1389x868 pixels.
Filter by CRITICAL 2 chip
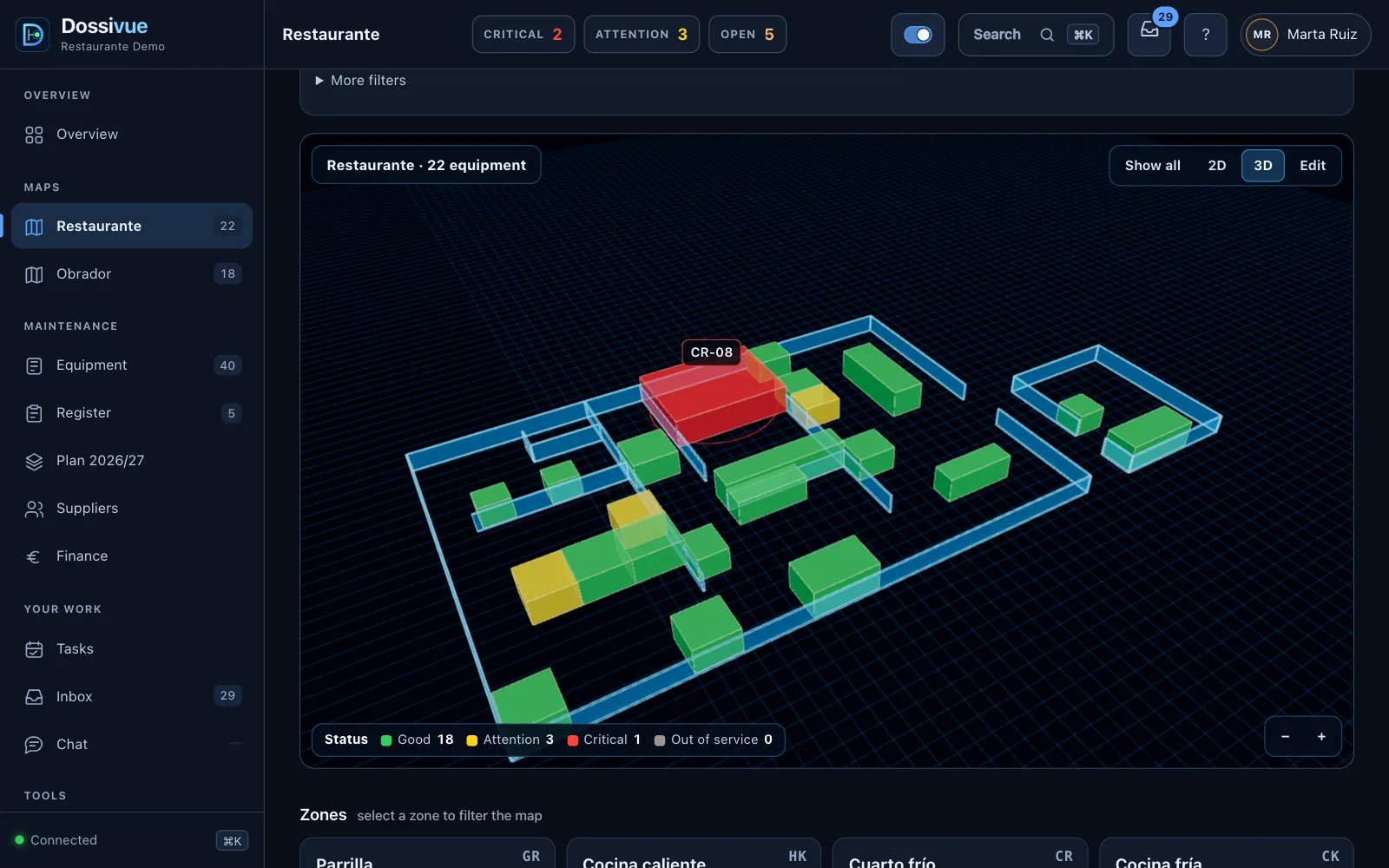coord(523,35)
